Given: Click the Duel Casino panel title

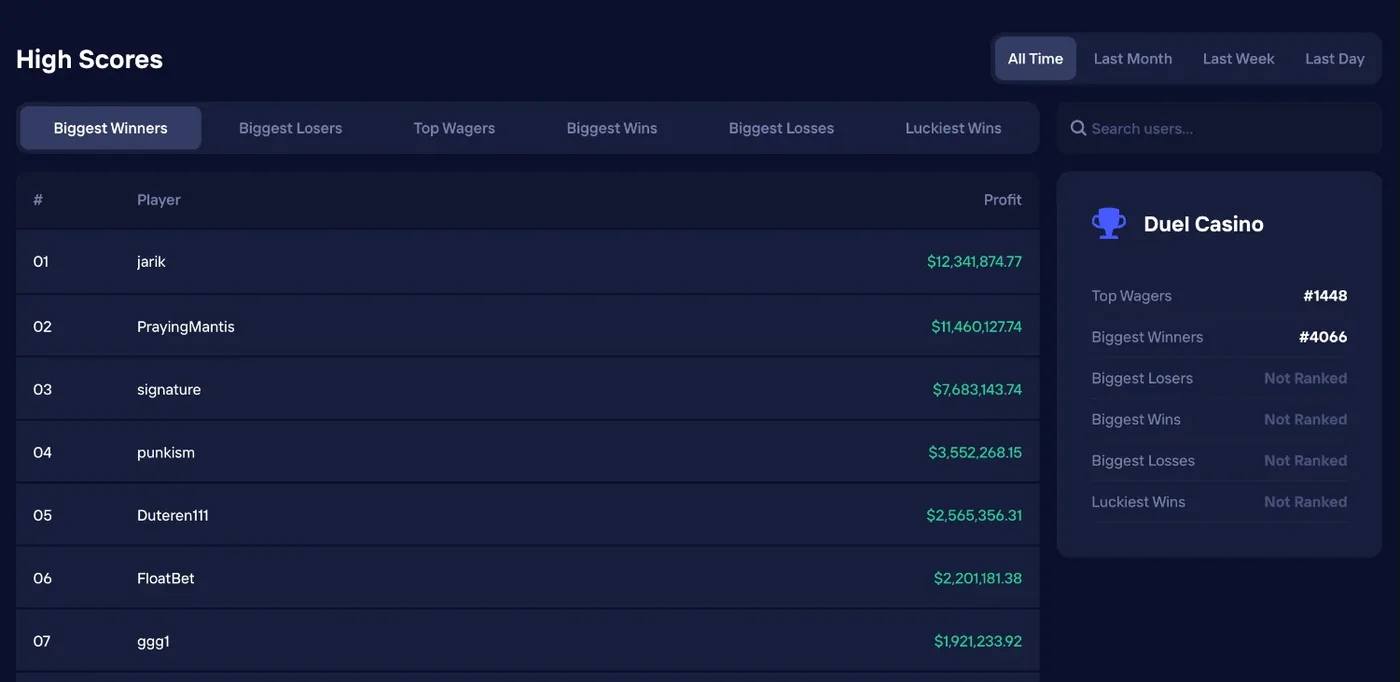Looking at the screenshot, I should pyautogui.click(x=1203, y=224).
